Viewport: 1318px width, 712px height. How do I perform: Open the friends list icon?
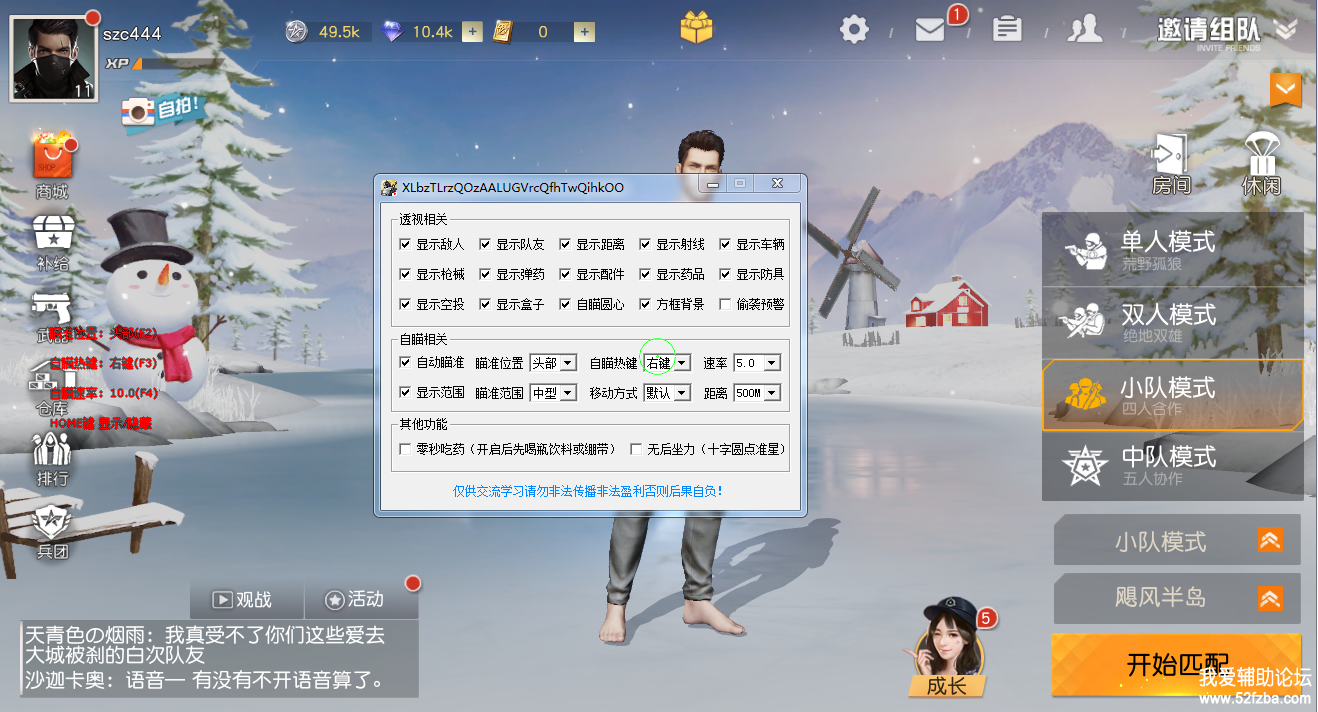[x=1085, y=29]
